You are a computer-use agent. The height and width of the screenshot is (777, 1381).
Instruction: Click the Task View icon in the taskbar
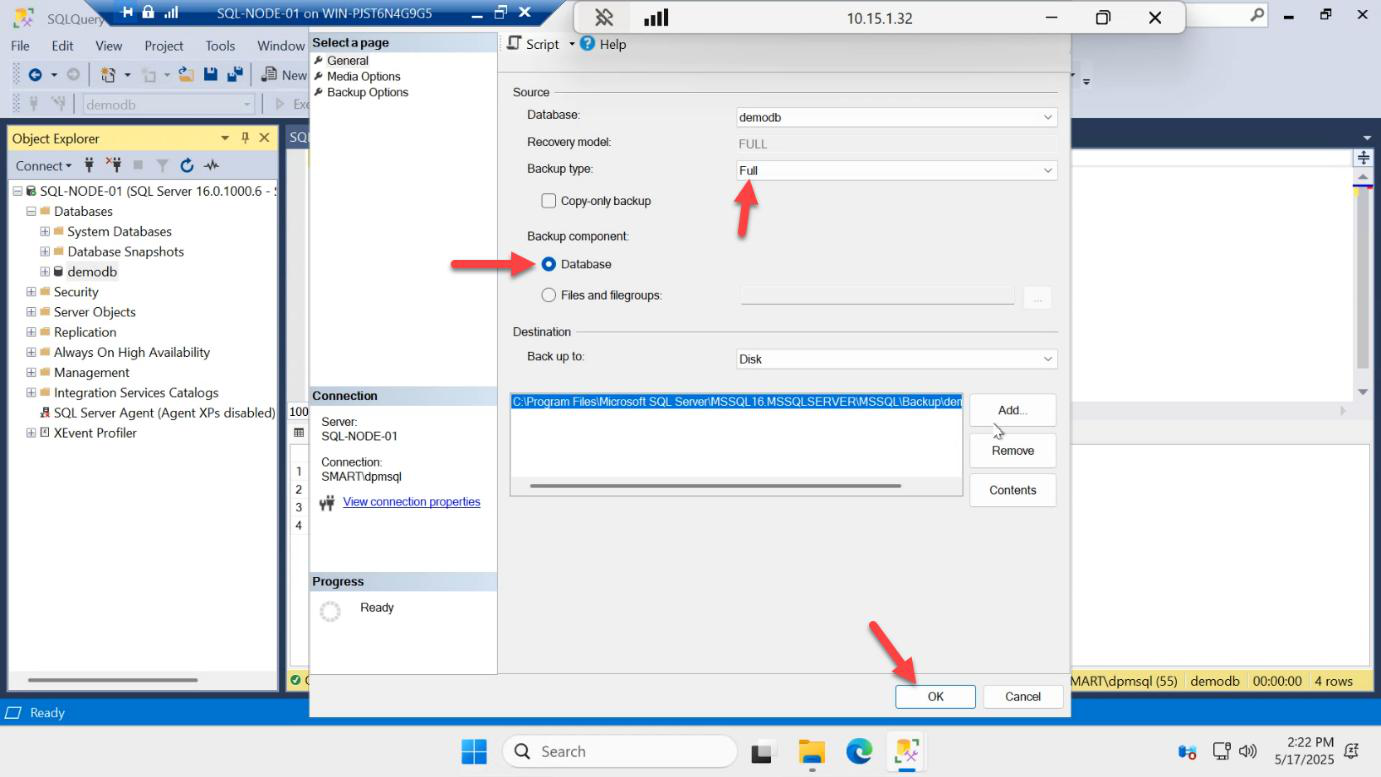coord(764,751)
